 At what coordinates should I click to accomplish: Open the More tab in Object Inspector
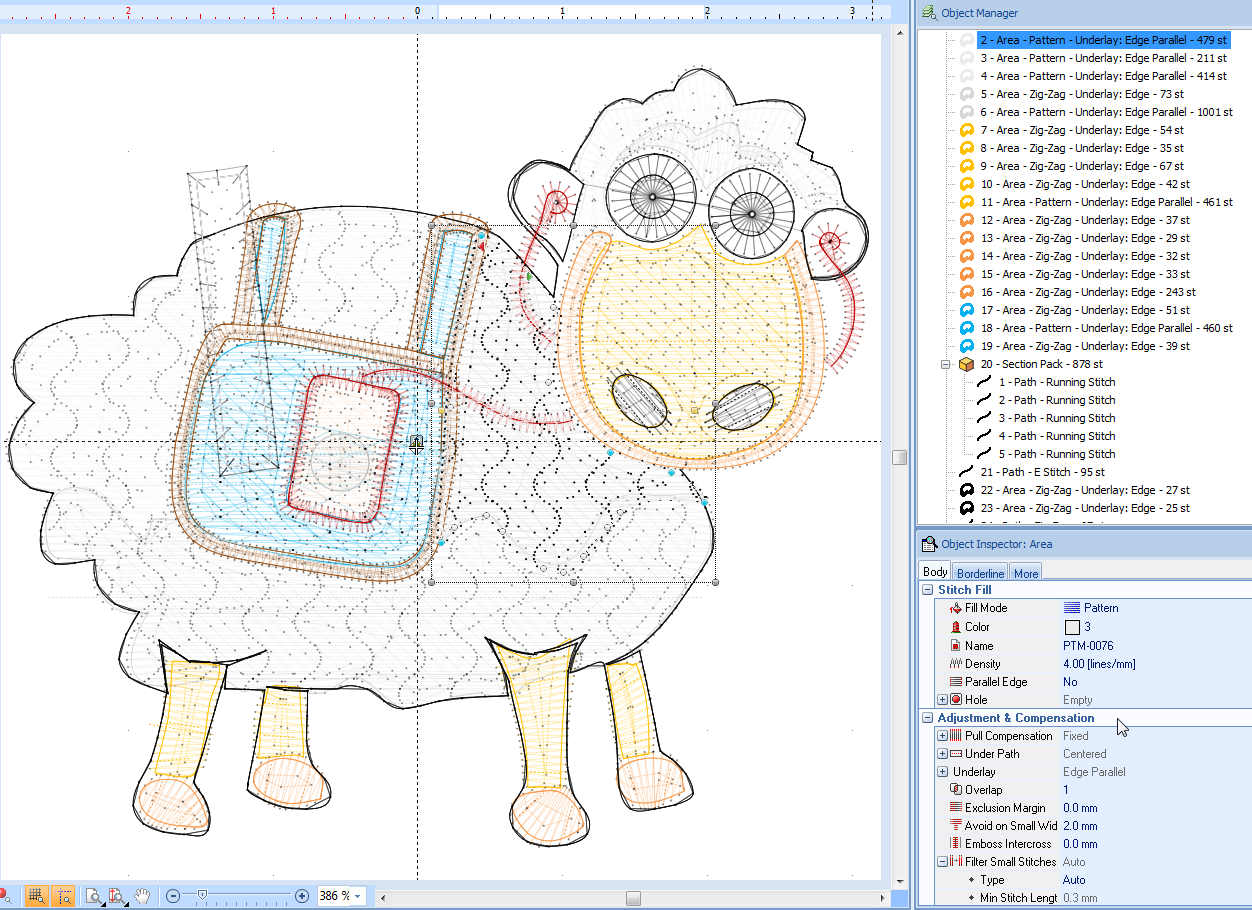(1025, 572)
